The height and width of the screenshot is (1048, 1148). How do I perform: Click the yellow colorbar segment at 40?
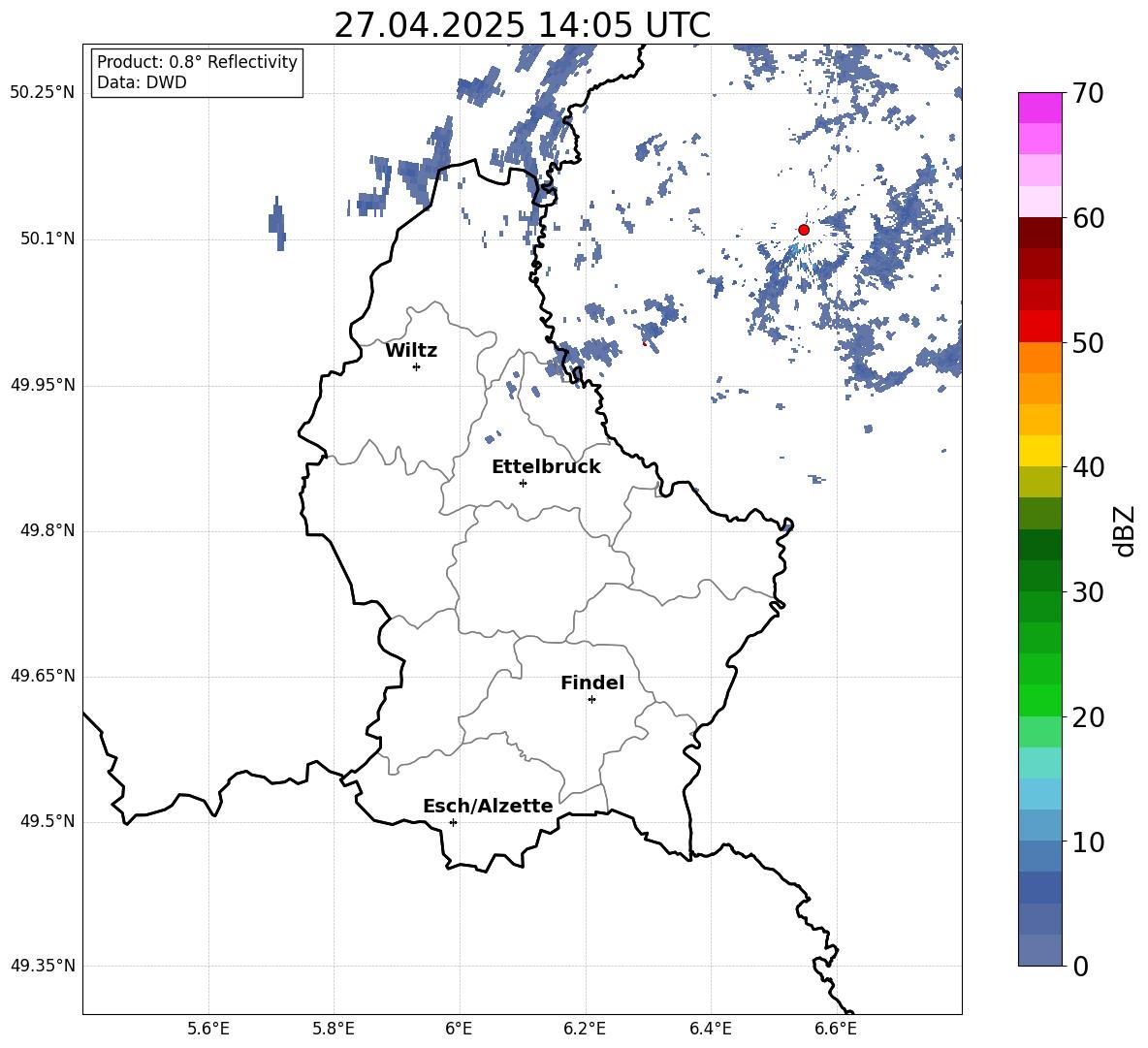(1039, 451)
